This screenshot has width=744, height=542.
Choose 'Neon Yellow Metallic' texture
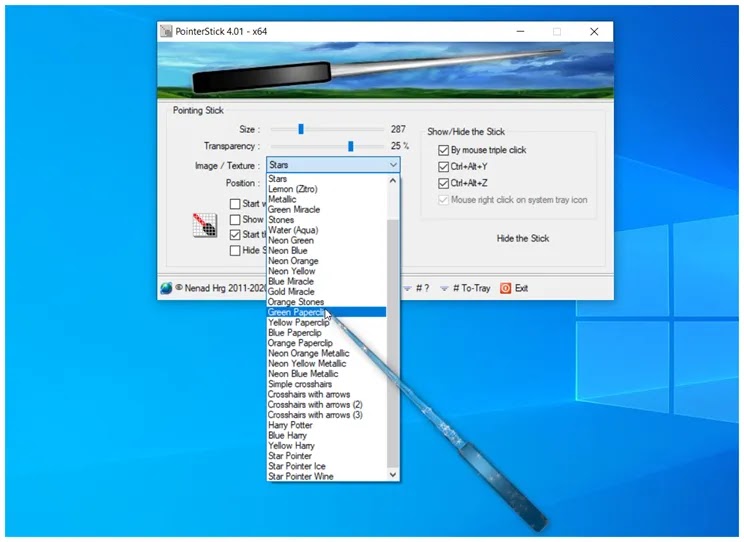click(x=326, y=364)
